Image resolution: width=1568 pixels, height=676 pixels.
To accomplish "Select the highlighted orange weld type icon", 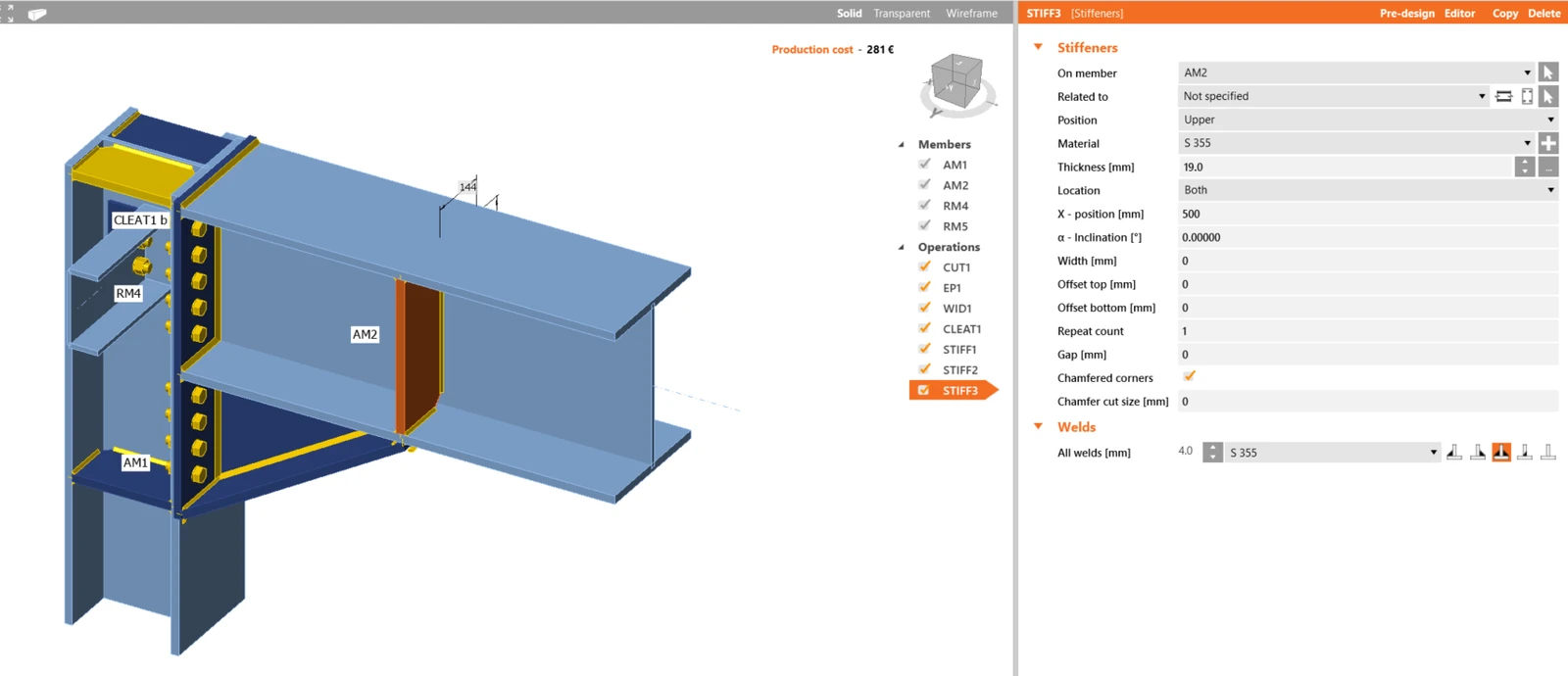I will [x=1501, y=452].
